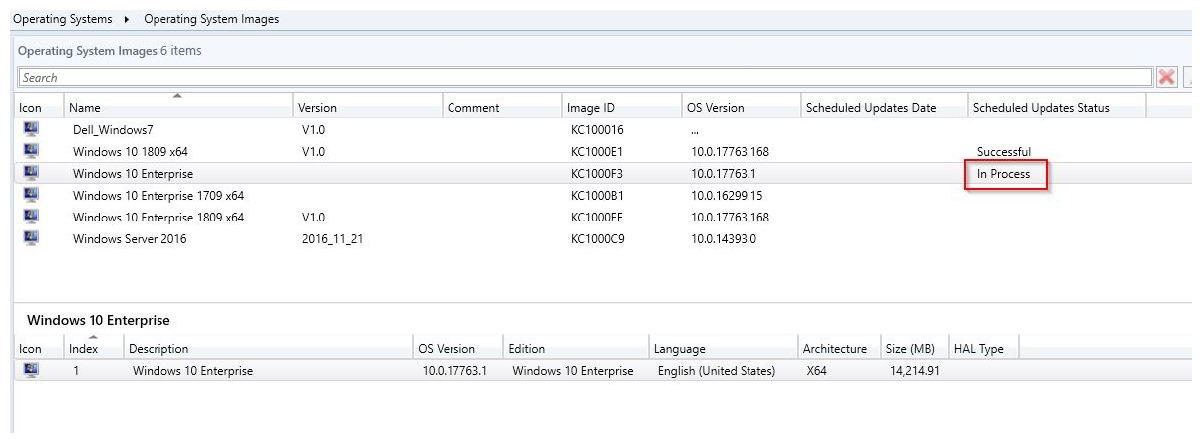Select the Windows Server 2016 row name
Viewport: 1202px width, 443px height.
pos(129,239)
